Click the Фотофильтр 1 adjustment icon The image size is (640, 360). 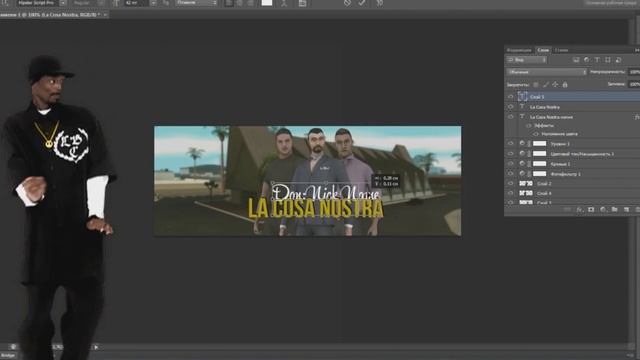(x=522, y=174)
